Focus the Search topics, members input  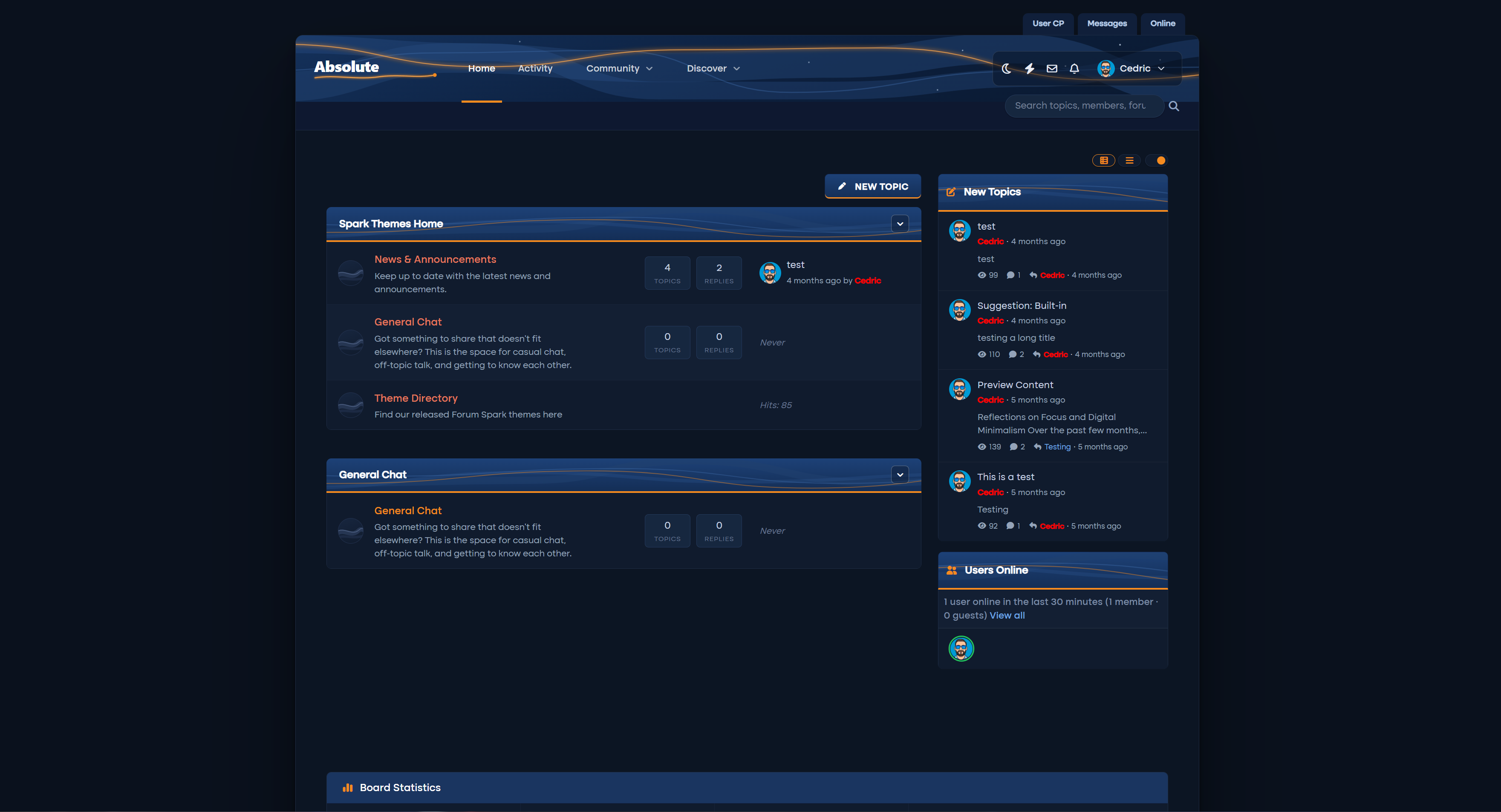[1084, 106]
